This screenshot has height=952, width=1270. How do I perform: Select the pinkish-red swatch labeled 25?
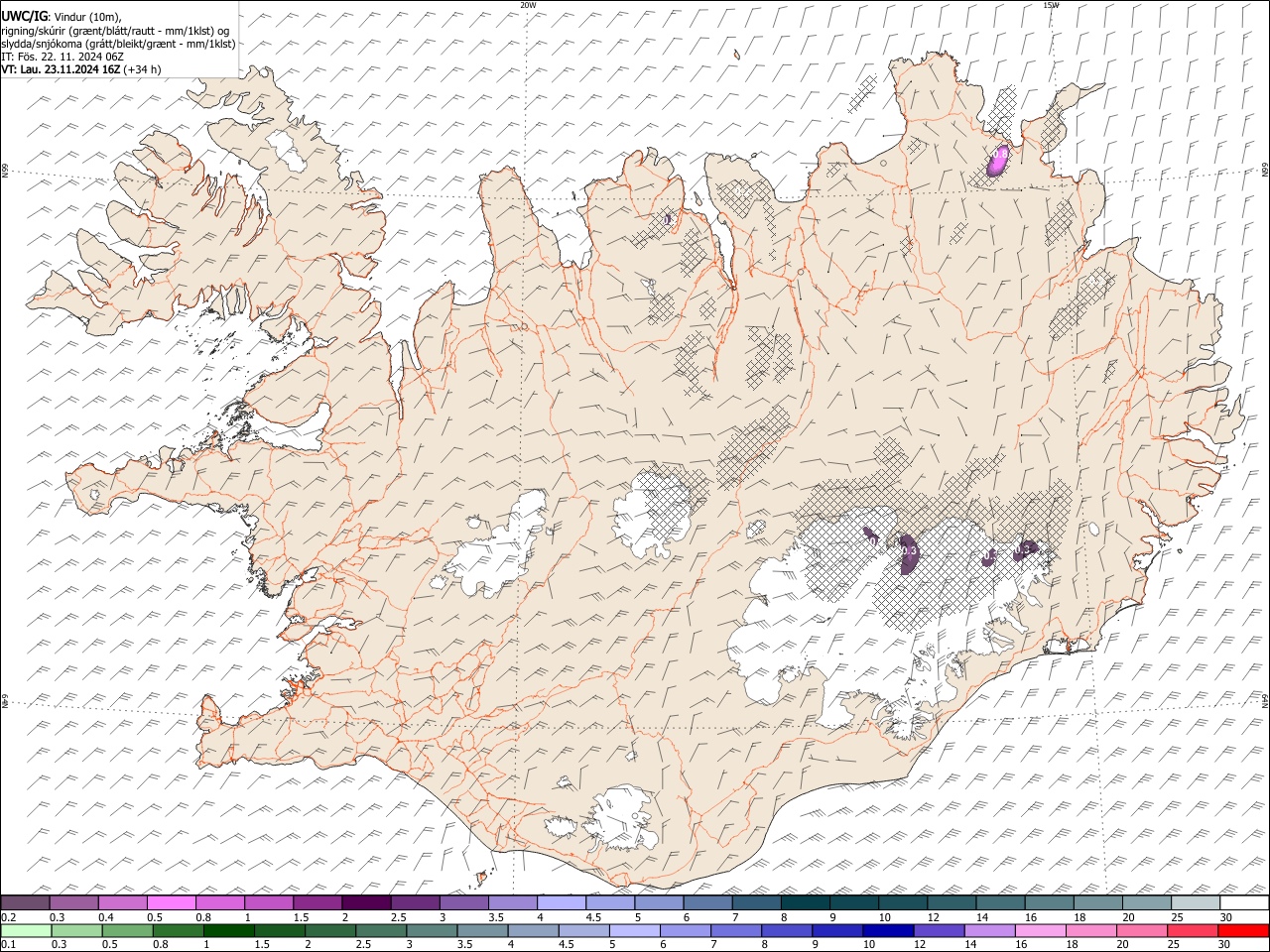pyautogui.click(x=1194, y=930)
